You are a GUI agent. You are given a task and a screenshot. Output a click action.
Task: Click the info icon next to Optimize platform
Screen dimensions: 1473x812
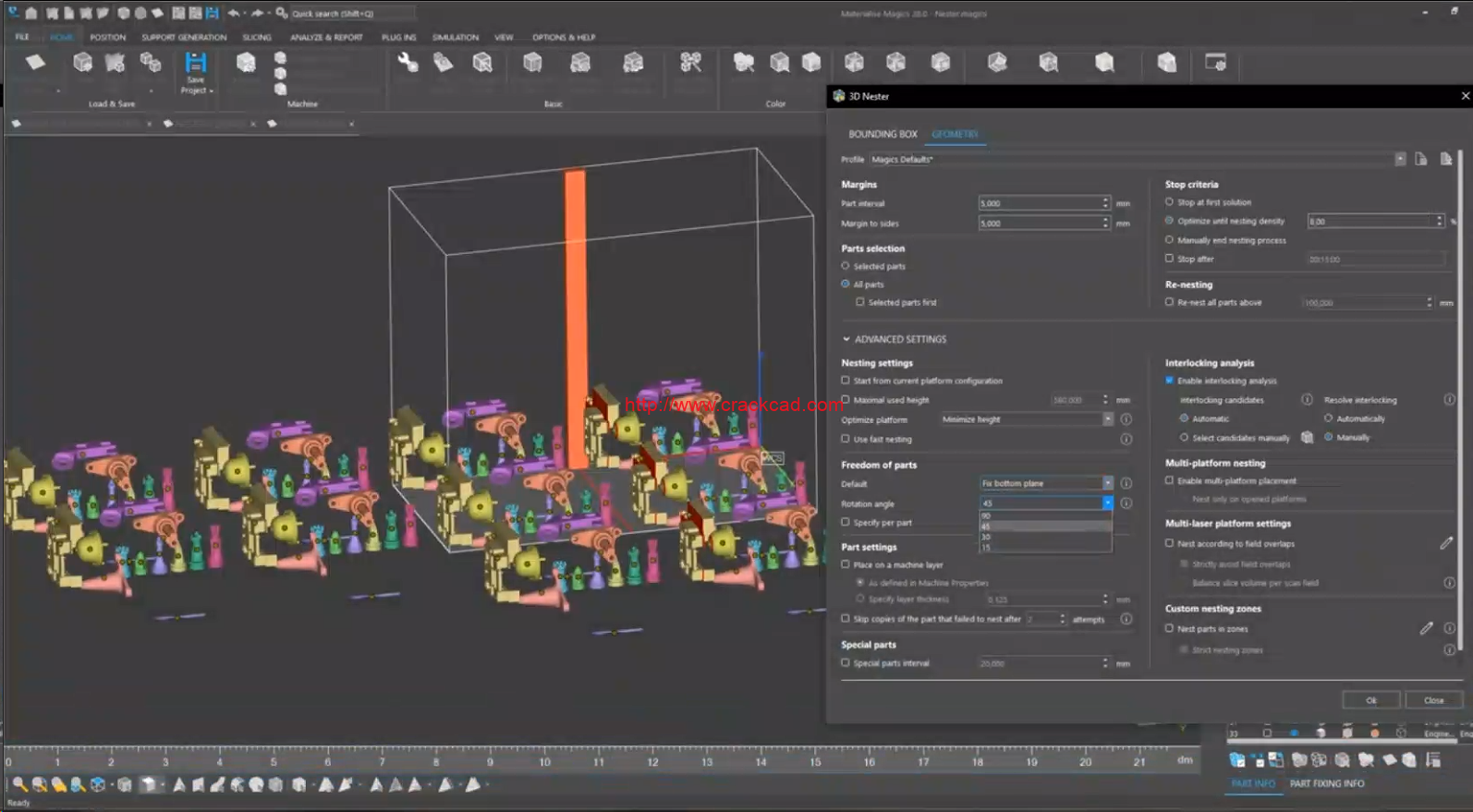pos(1126,419)
